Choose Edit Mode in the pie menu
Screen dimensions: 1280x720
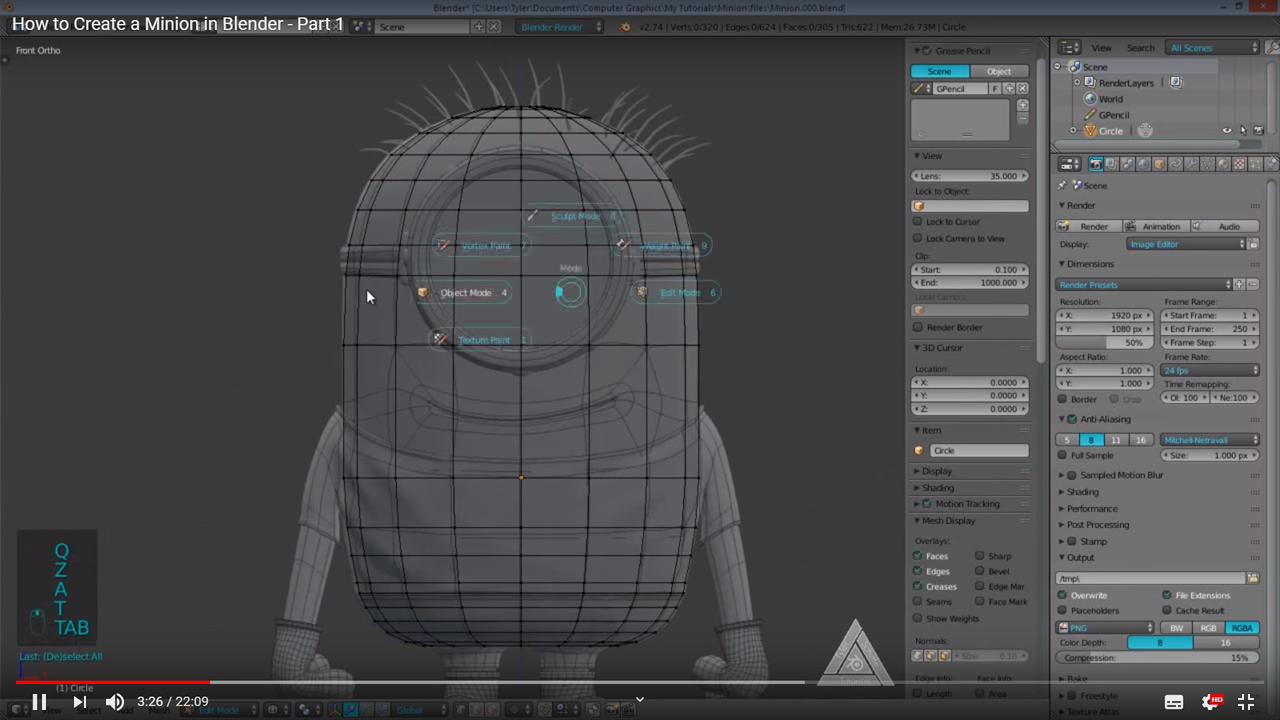point(677,293)
